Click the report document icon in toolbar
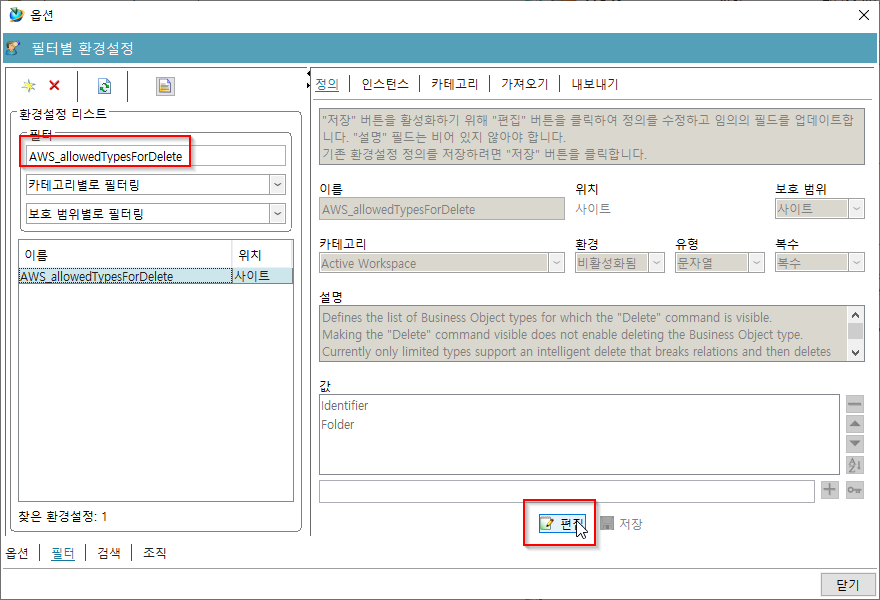The image size is (880, 600). [165, 86]
